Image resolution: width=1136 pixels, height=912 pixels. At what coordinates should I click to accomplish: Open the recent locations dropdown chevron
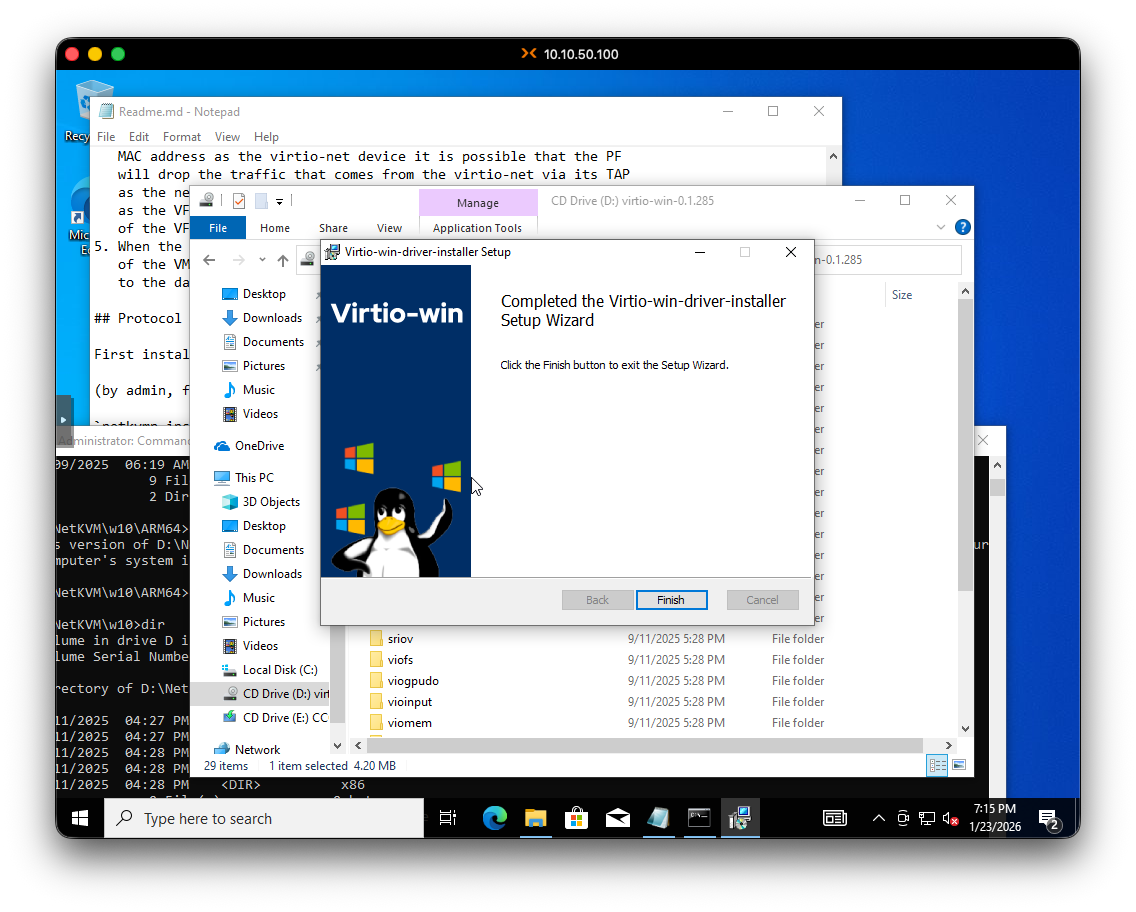click(263, 260)
